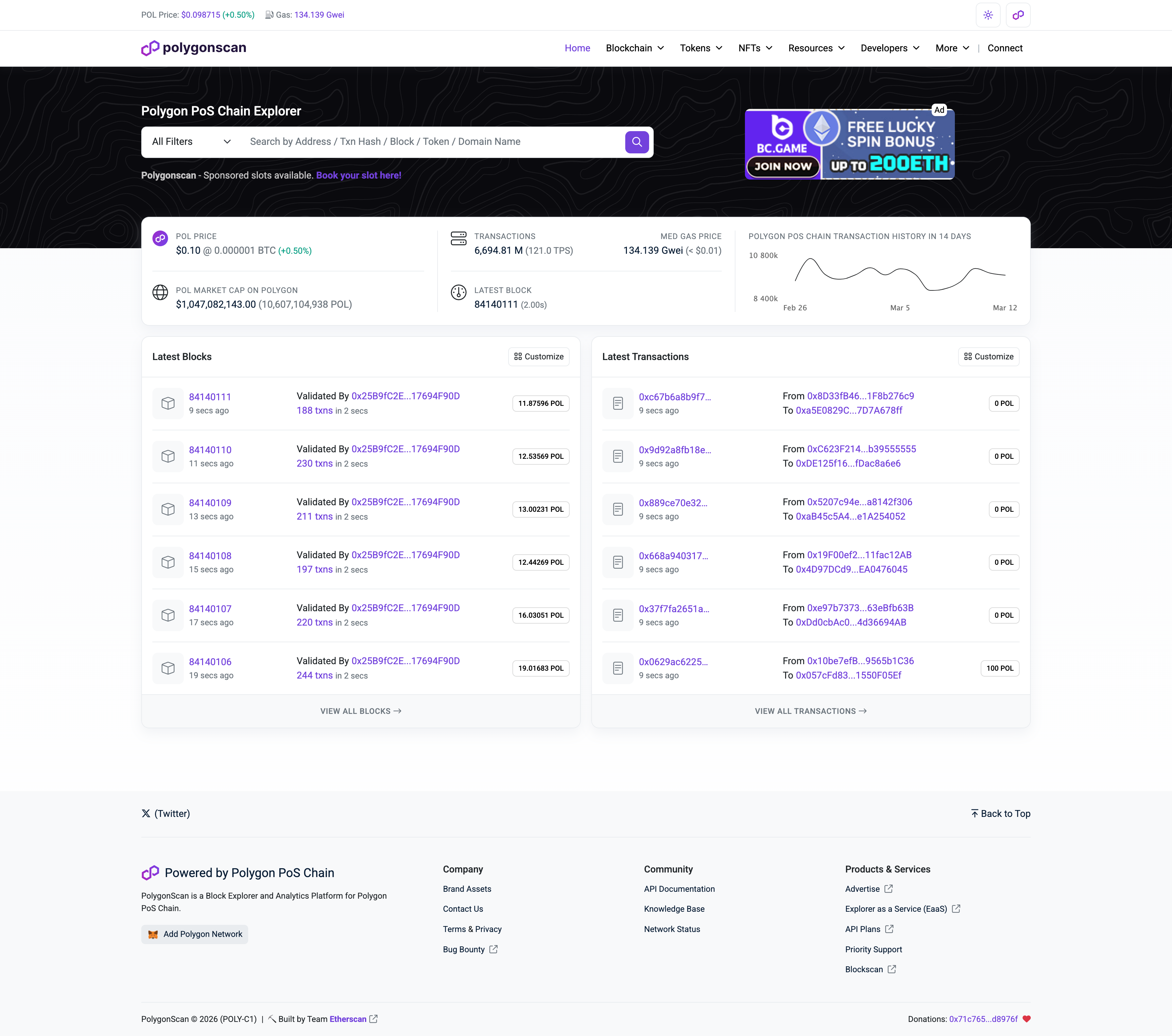Customize the Latest Blocks panel

click(x=538, y=356)
